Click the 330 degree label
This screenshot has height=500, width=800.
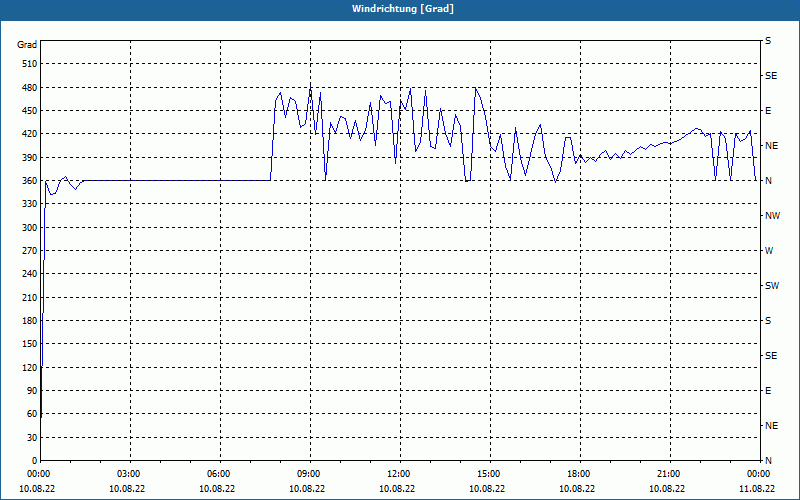pyautogui.click(x=30, y=204)
